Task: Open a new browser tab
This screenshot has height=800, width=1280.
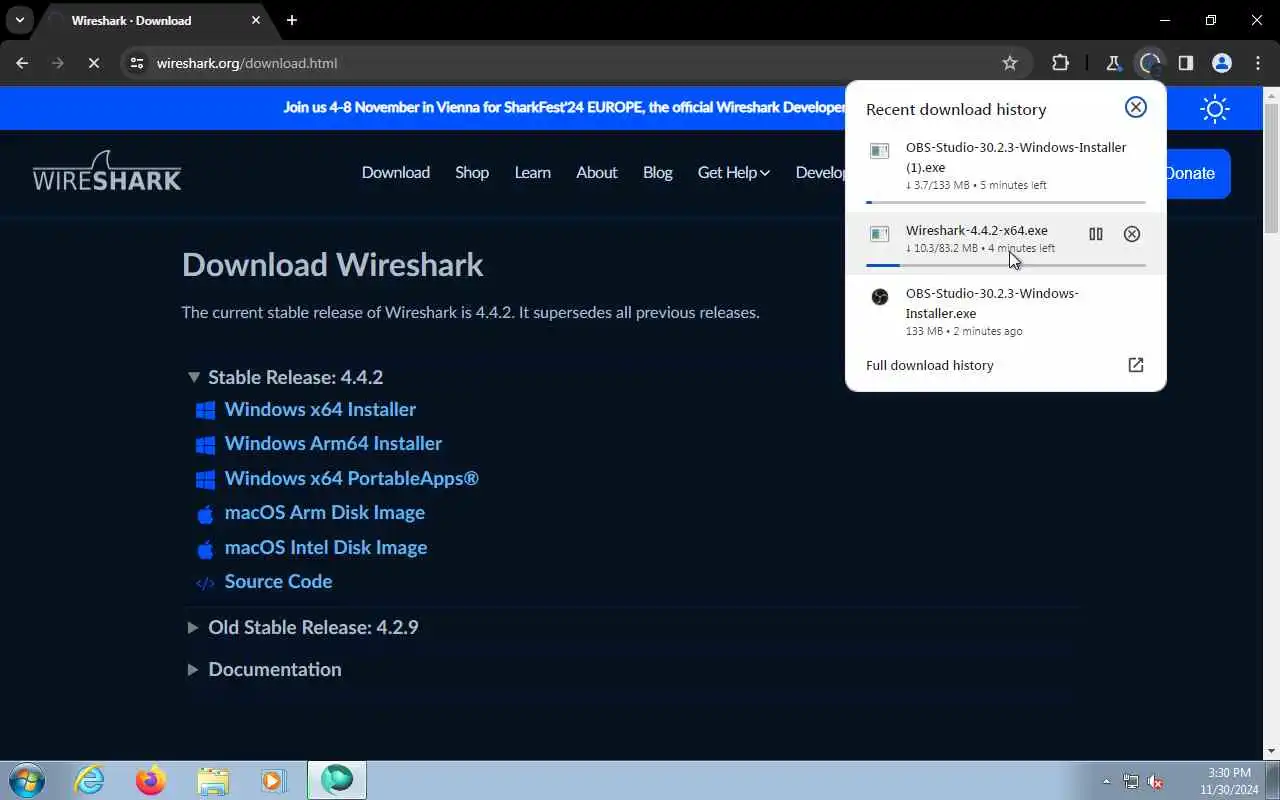Action: (x=292, y=20)
